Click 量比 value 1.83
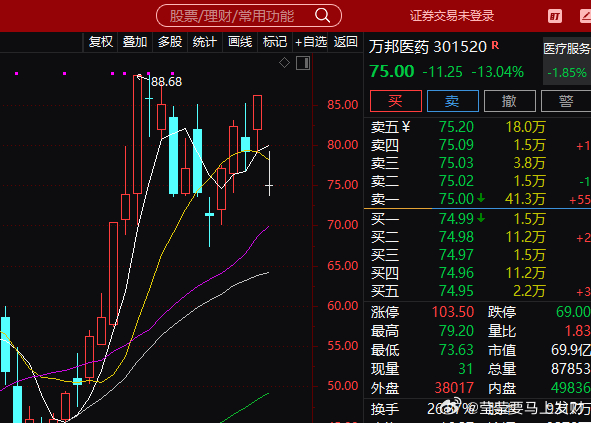The image size is (591, 423). [x=577, y=331]
